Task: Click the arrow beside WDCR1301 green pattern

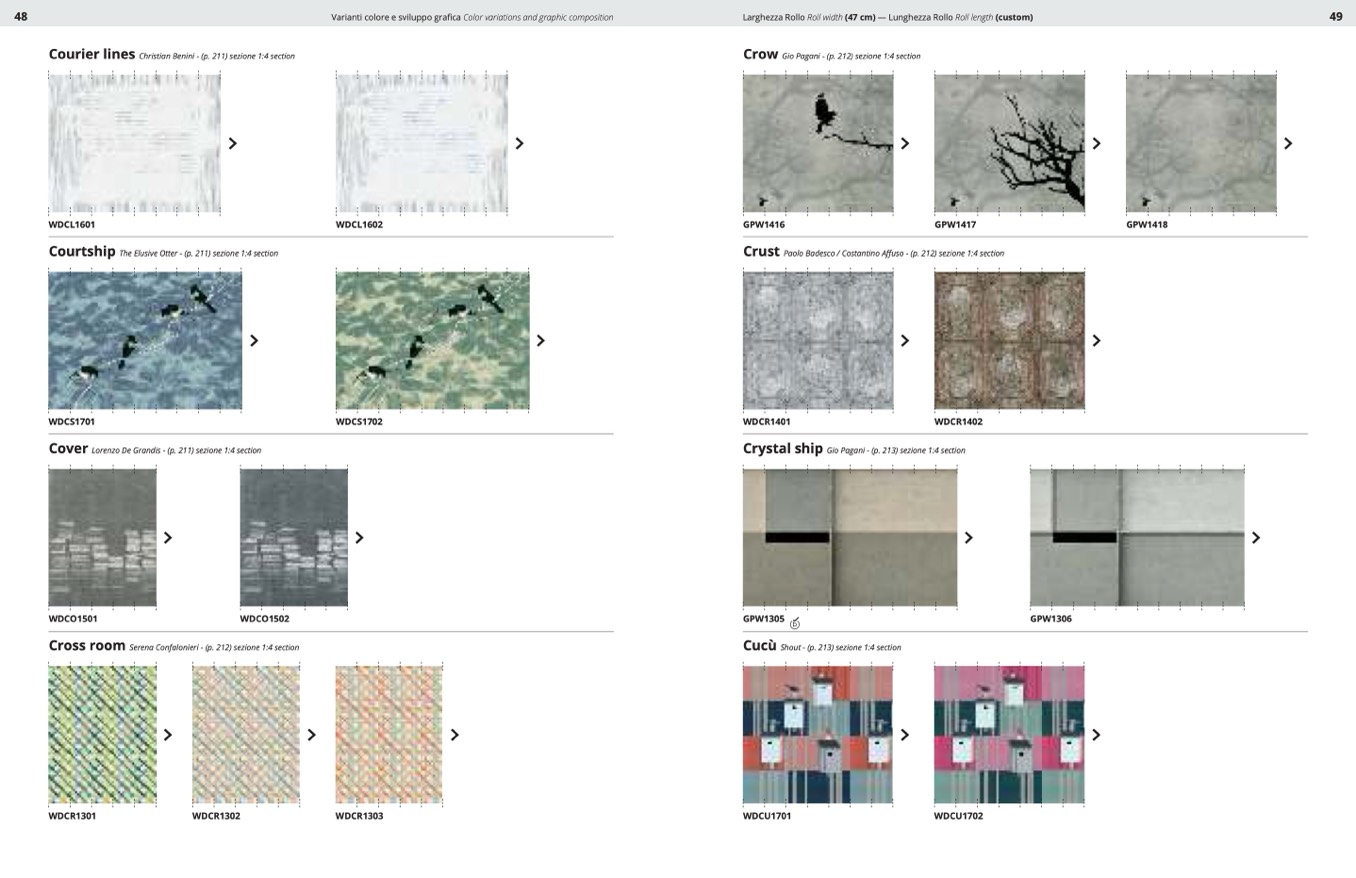Action: (x=168, y=735)
